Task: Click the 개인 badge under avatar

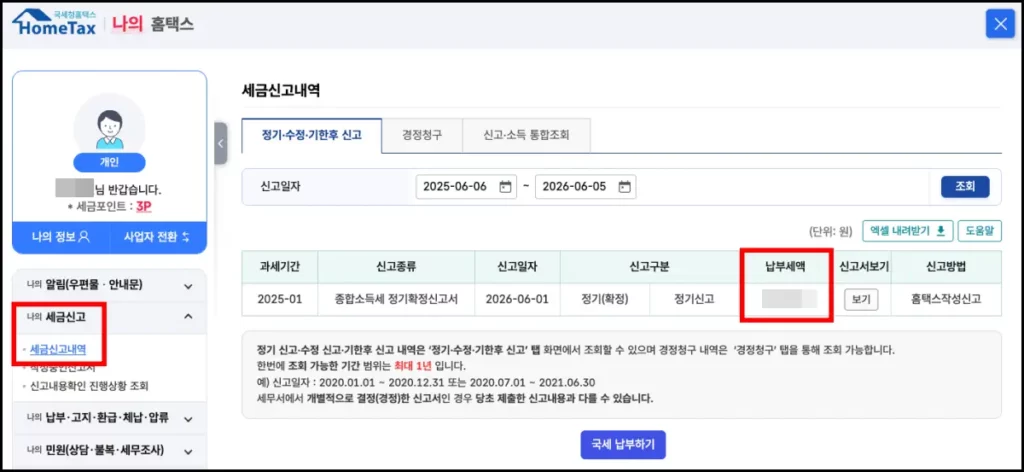Action: 109,163
